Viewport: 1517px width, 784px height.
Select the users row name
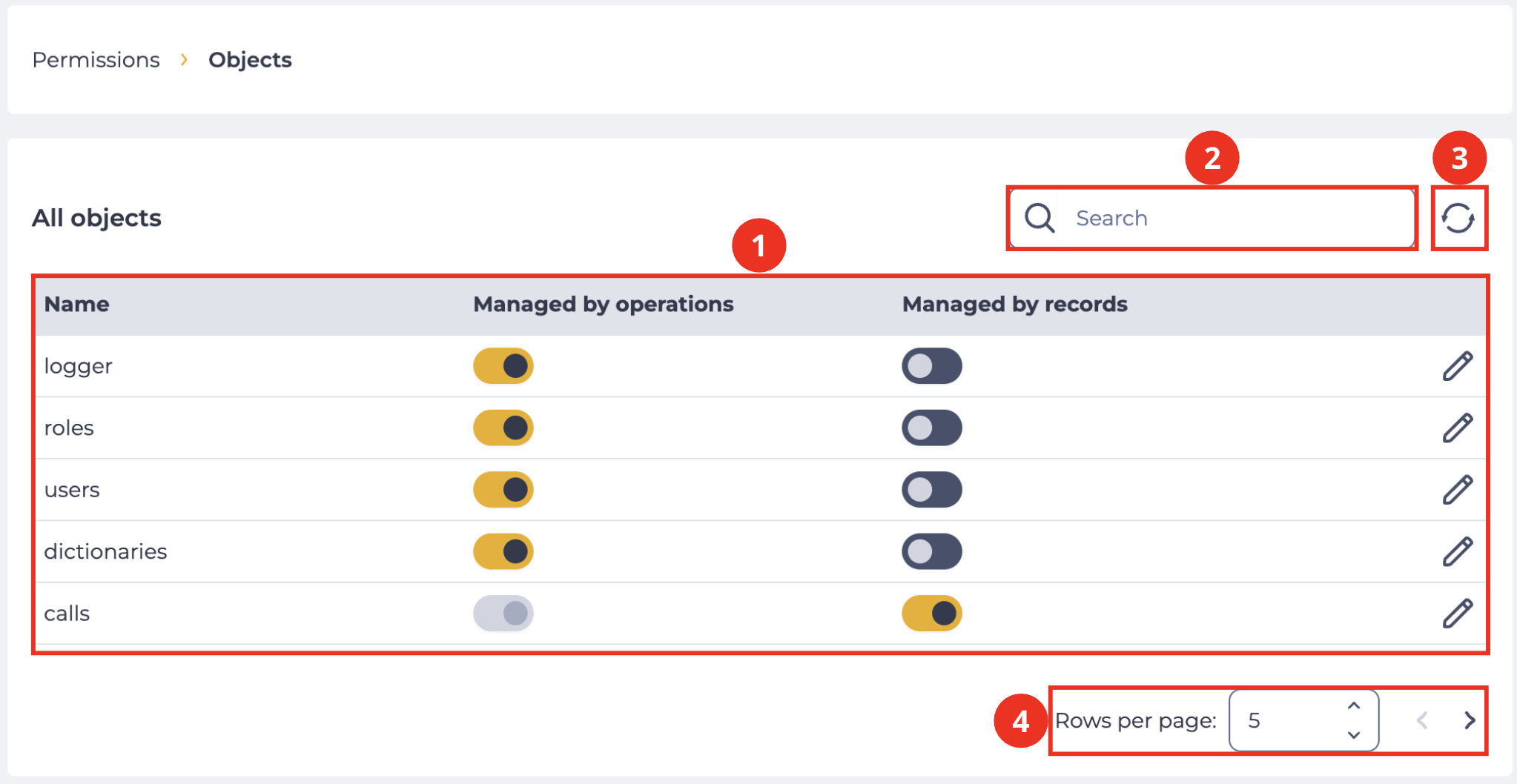(x=72, y=491)
